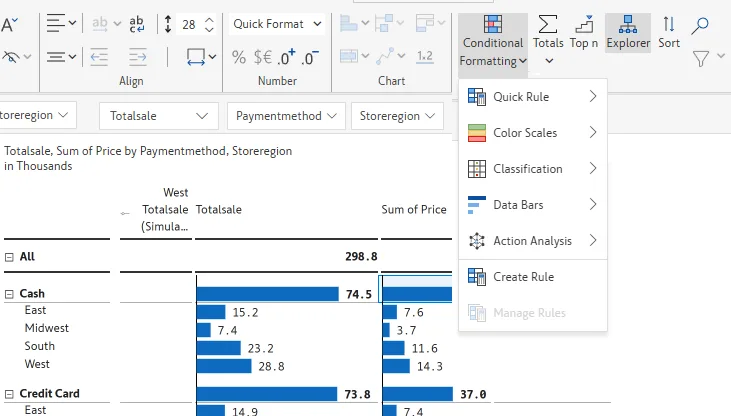731x416 pixels.
Task: Select the South row under Cash
Action: [40, 346]
